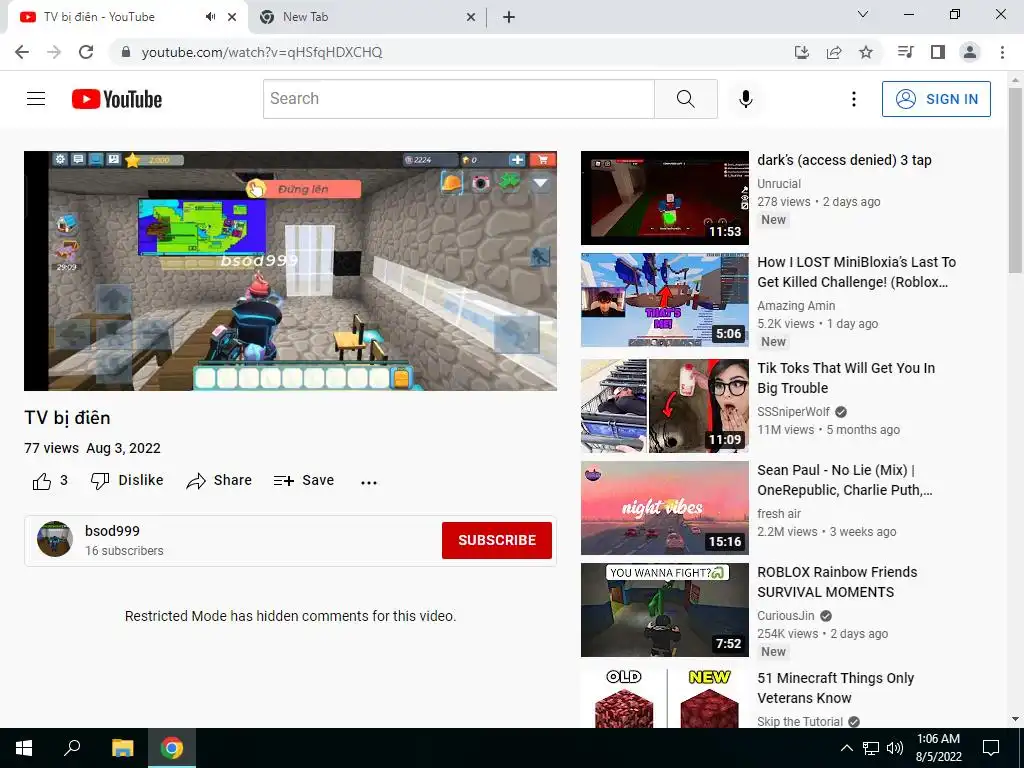Open Chrome tab search dropdown chevron

(x=863, y=14)
